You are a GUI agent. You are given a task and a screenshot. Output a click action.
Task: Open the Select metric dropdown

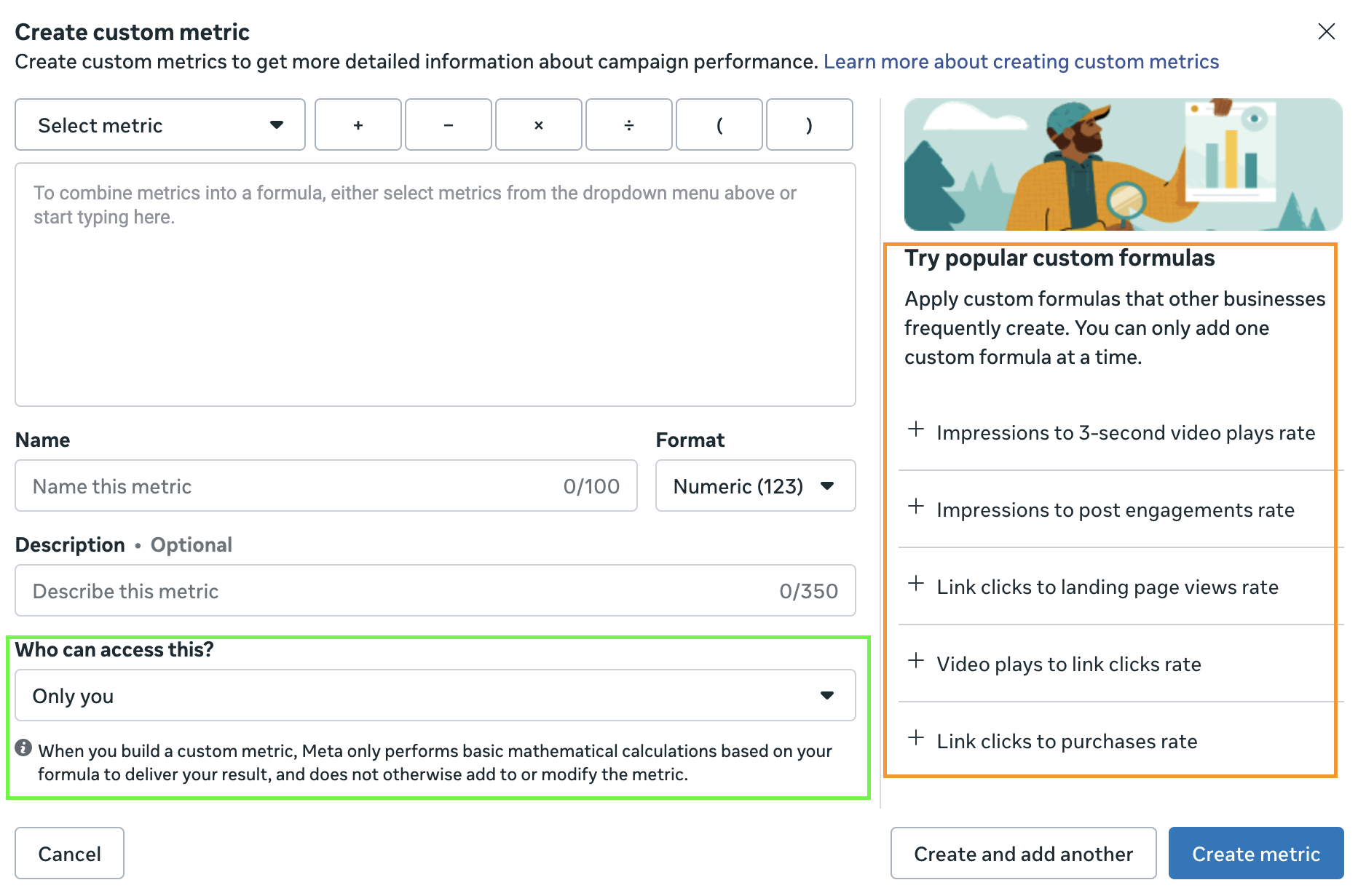click(160, 125)
